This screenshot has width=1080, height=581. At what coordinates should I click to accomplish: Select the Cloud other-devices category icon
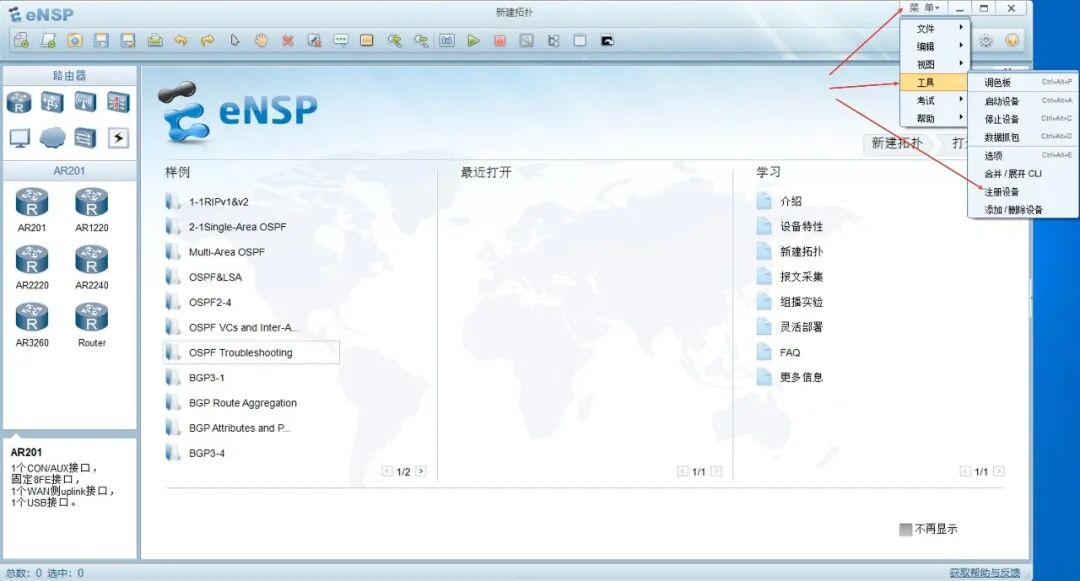click(52, 138)
